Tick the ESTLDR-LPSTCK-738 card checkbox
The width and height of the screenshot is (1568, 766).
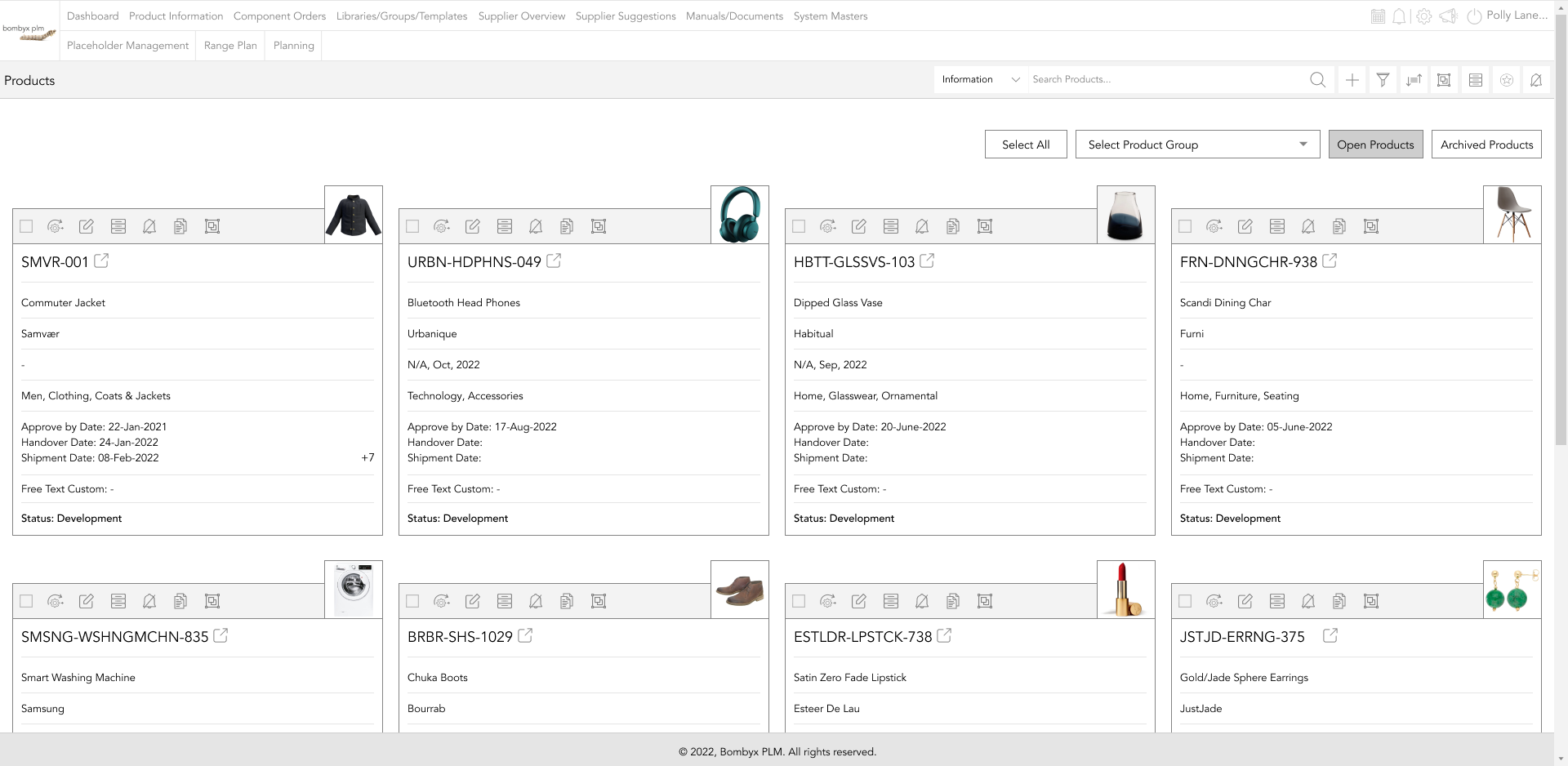point(799,601)
